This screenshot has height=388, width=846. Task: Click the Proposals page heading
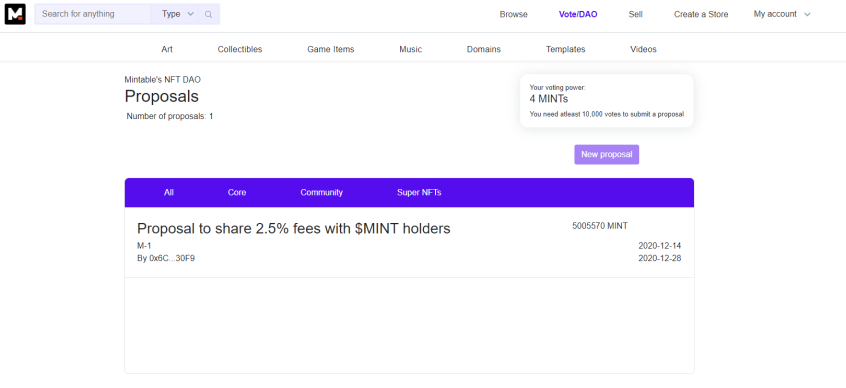point(161,97)
